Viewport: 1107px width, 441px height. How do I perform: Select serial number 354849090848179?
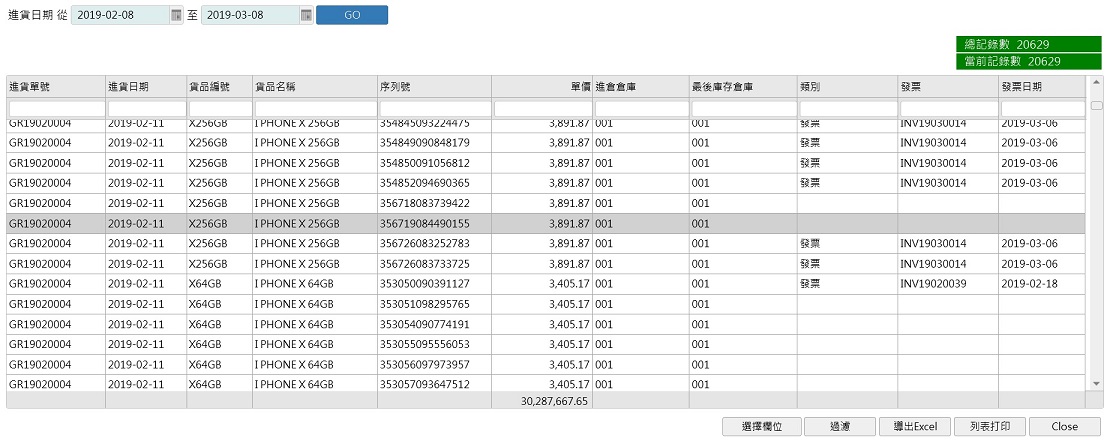pyautogui.click(x=424, y=143)
